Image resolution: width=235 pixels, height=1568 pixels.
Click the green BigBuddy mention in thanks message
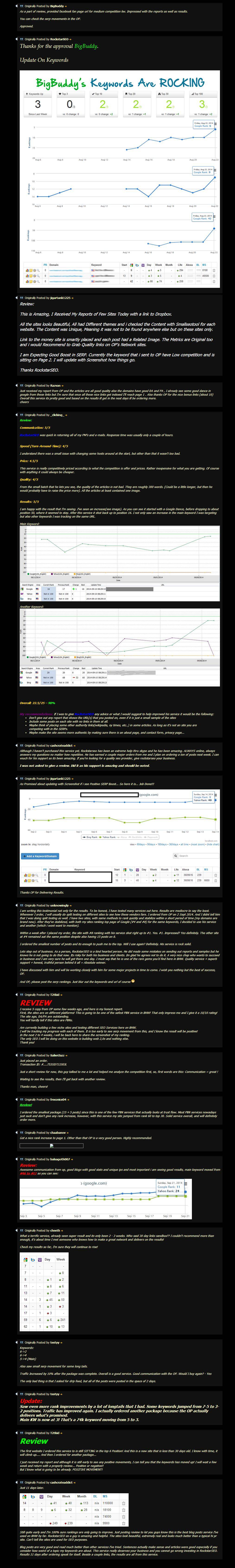pos(86,46)
